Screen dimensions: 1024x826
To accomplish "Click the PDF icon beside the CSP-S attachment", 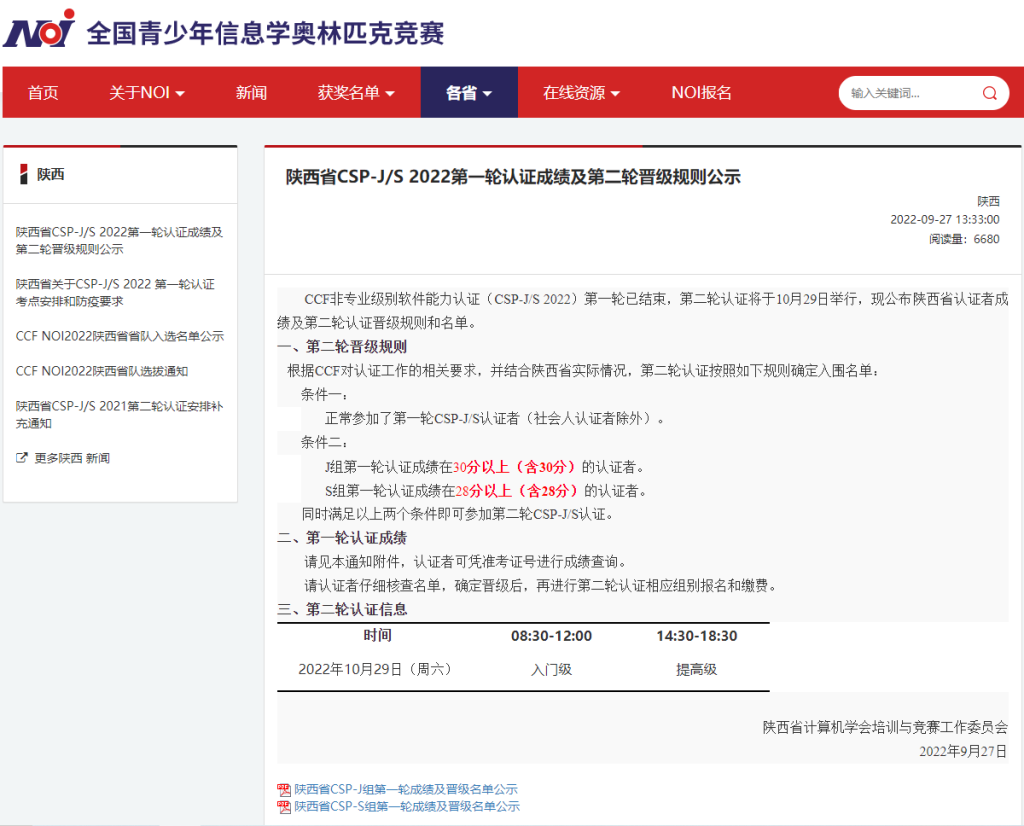I will pos(283,807).
